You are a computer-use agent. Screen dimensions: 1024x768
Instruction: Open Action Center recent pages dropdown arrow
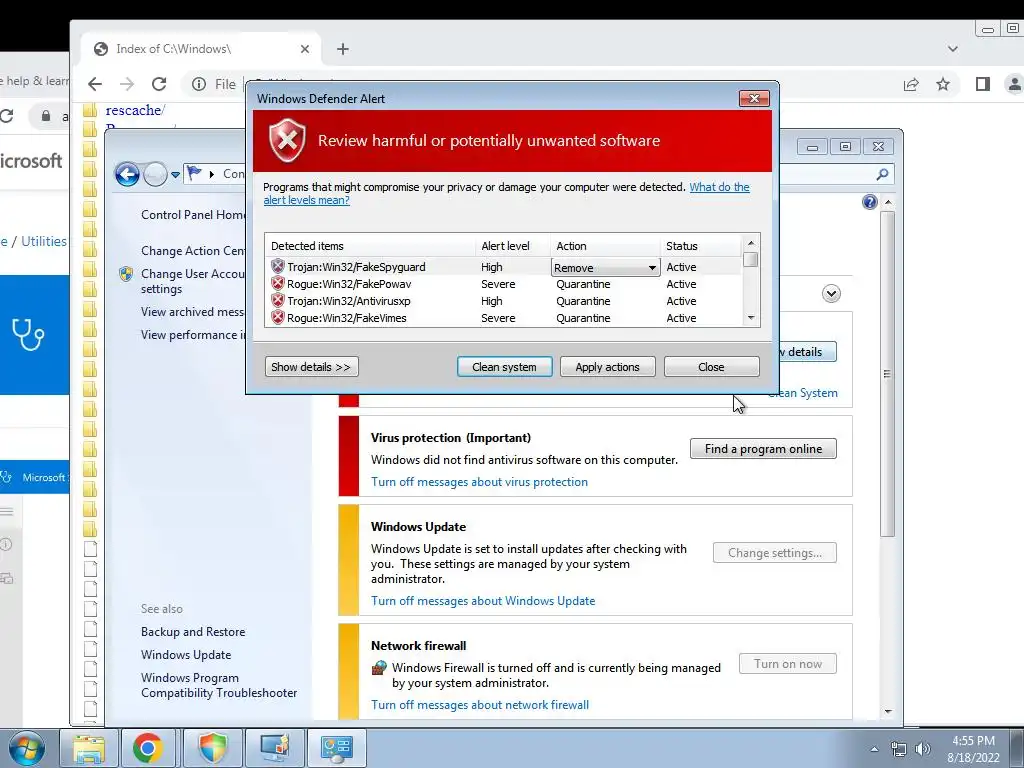pyautogui.click(x=175, y=174)
